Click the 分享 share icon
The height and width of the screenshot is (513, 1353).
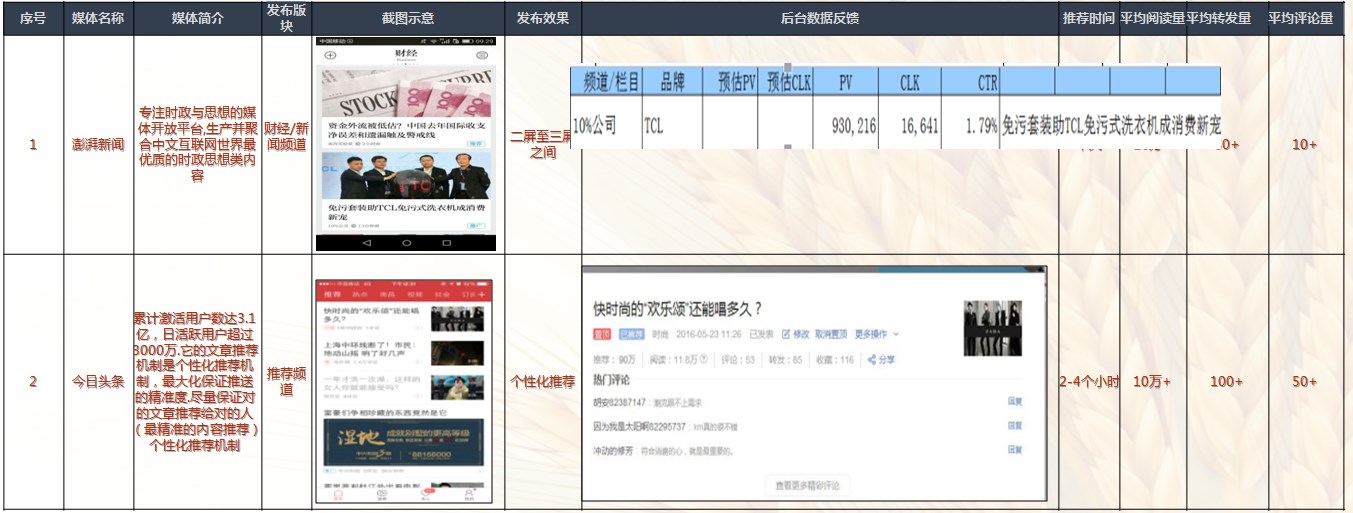(873, 359)
